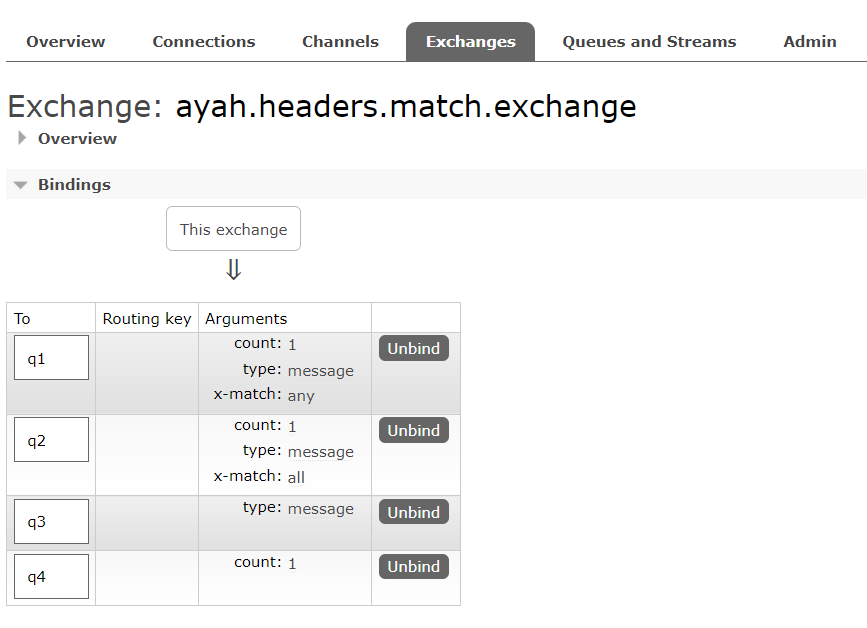Open the Queues and Streams tab
The height and width of the screenshot is (628, 867).
click(x=648, y=41)
